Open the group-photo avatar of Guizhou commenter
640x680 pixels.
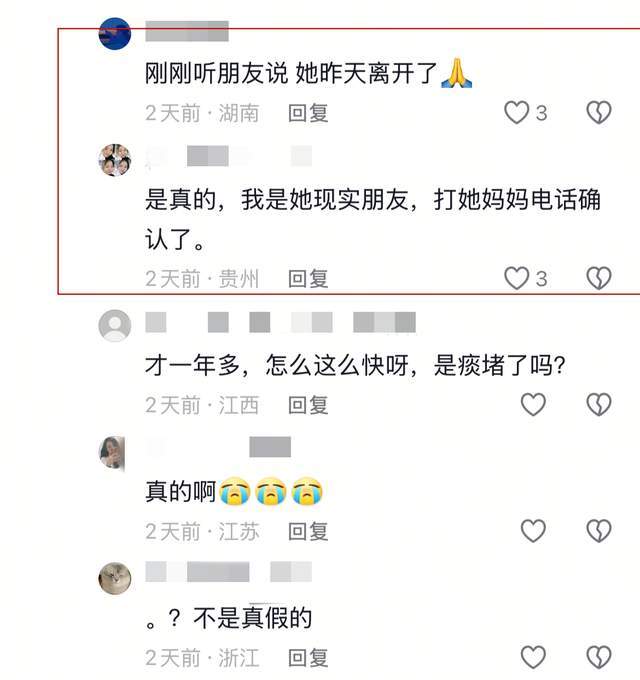(x=115, y=160)
